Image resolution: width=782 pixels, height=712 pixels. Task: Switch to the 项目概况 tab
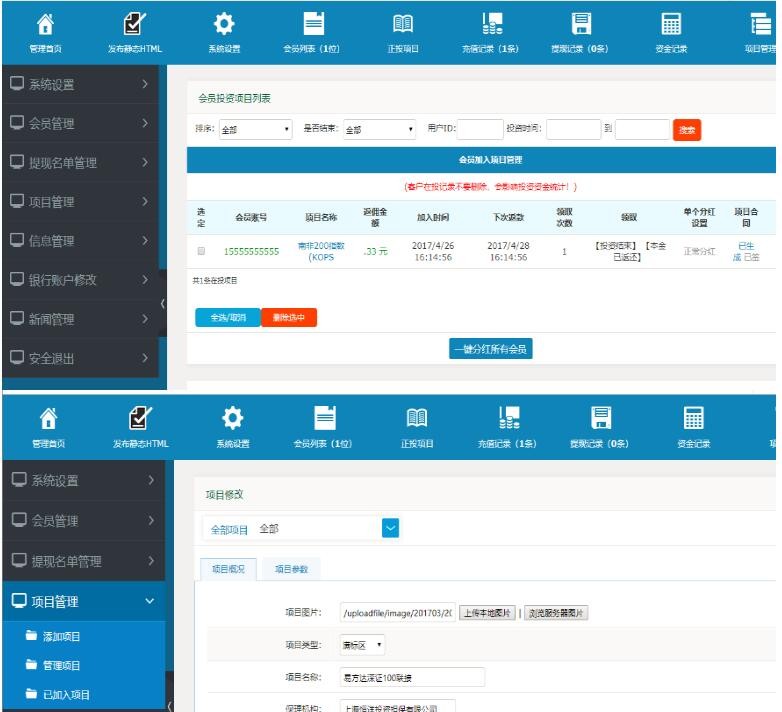click(x=228, y=569)
